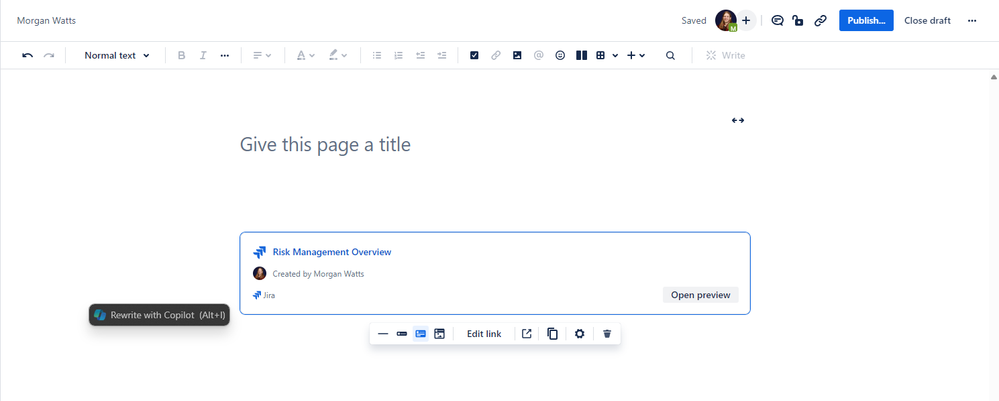Image resolution: width=999 pixels, height=401 pixels.
Task: Insert an action item checkbox
Action: (474, 55)
